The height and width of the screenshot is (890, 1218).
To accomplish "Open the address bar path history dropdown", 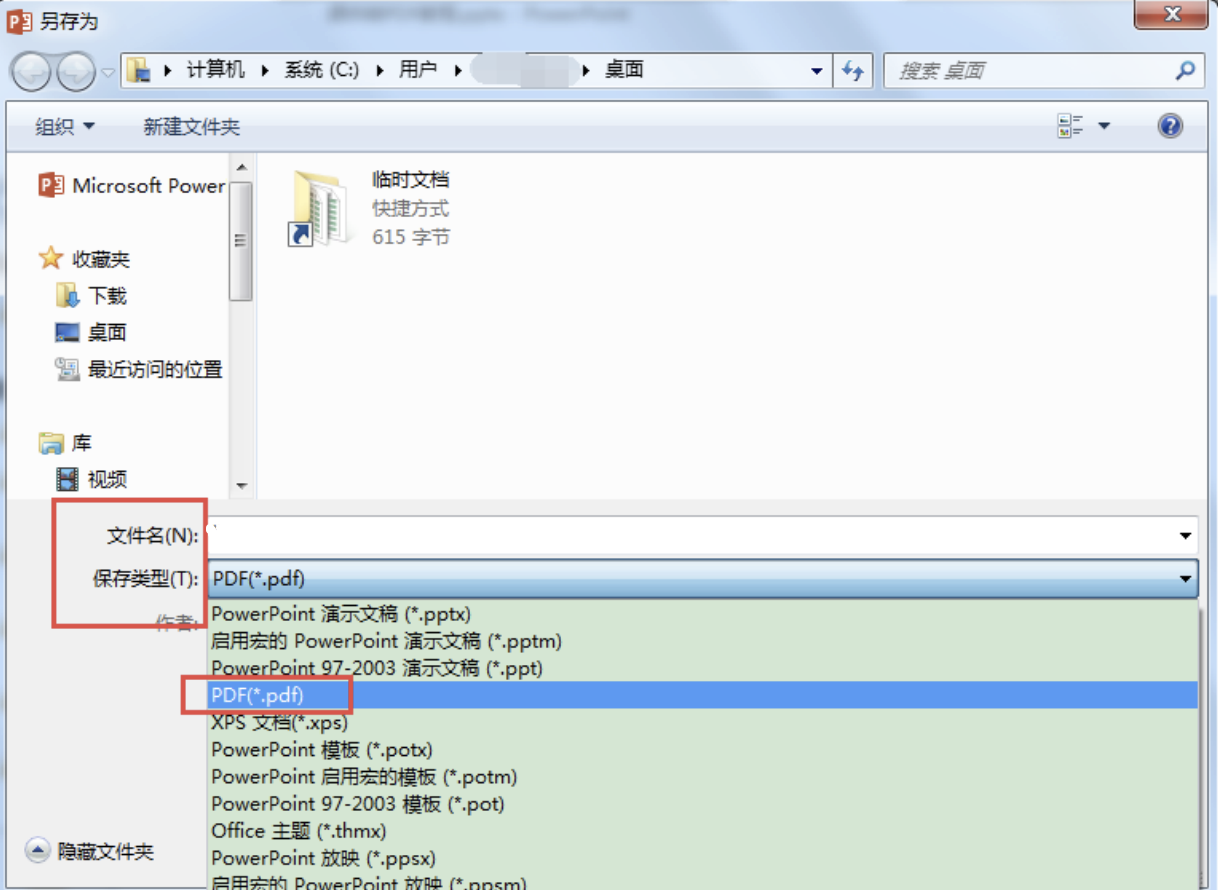I will (x=817, y=71).
